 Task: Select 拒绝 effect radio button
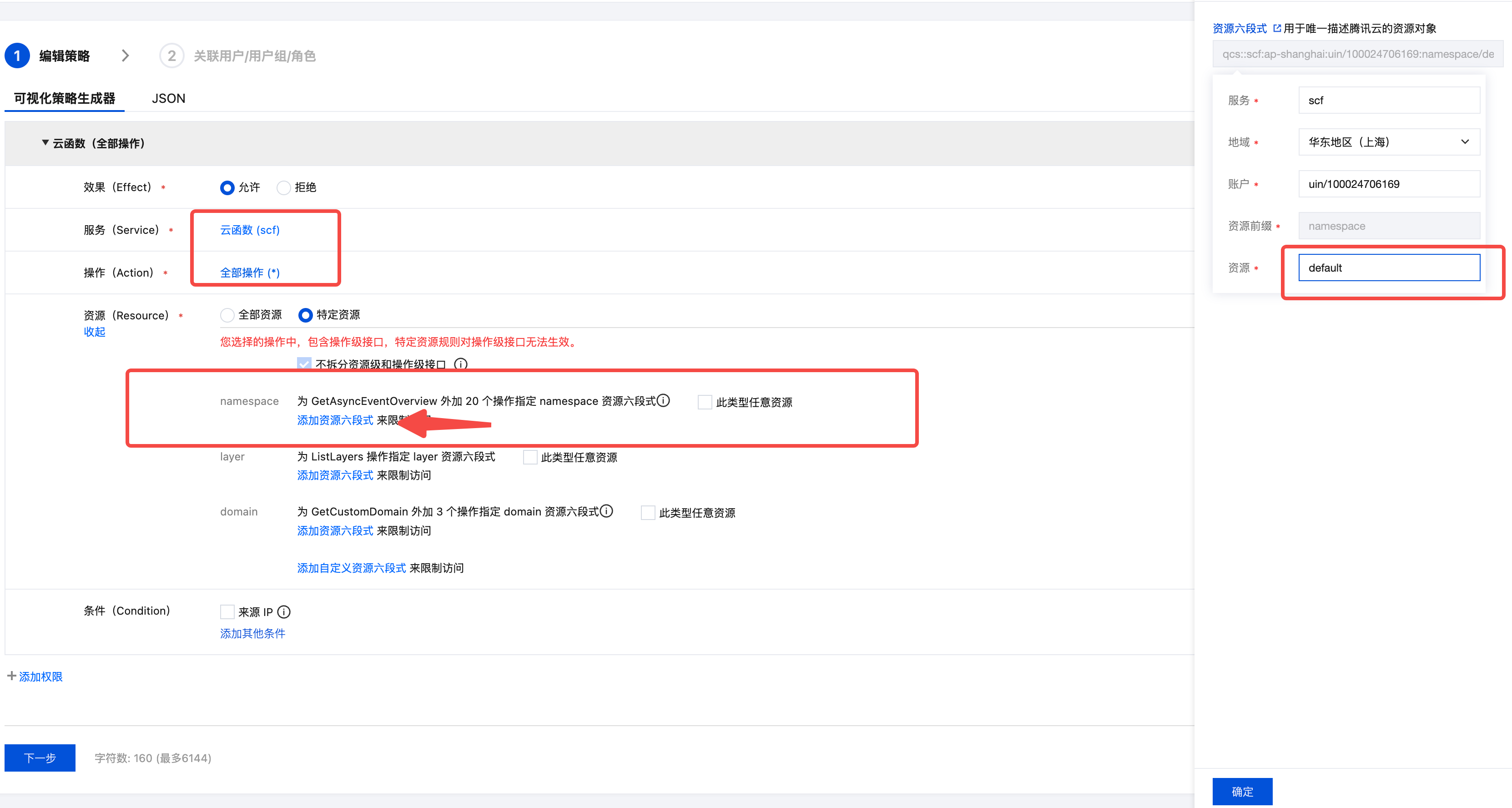(283, 187)
